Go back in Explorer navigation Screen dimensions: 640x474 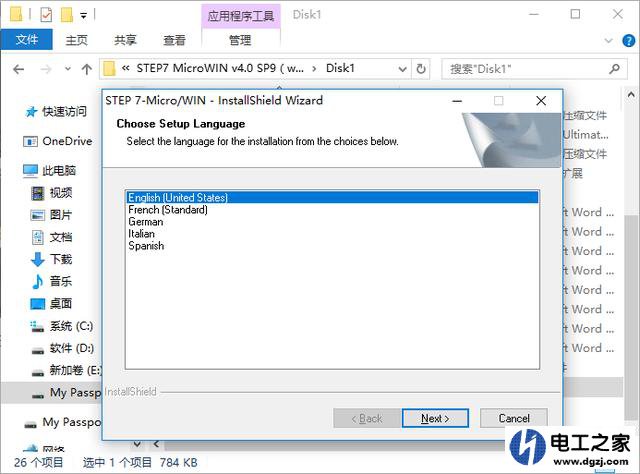tap(19, 69)
